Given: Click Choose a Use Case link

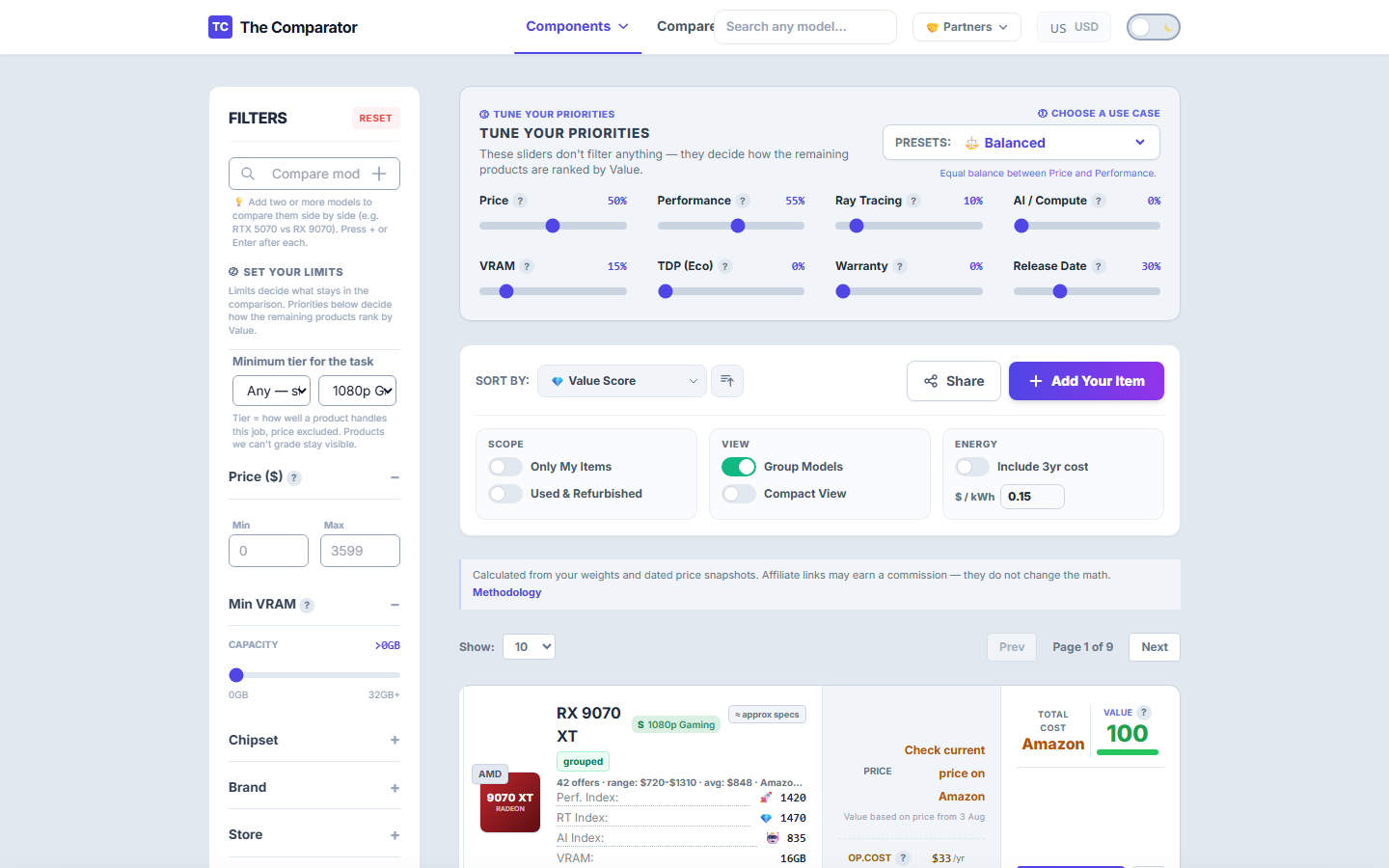Looking at the screenshot, I should (1099, 114).
